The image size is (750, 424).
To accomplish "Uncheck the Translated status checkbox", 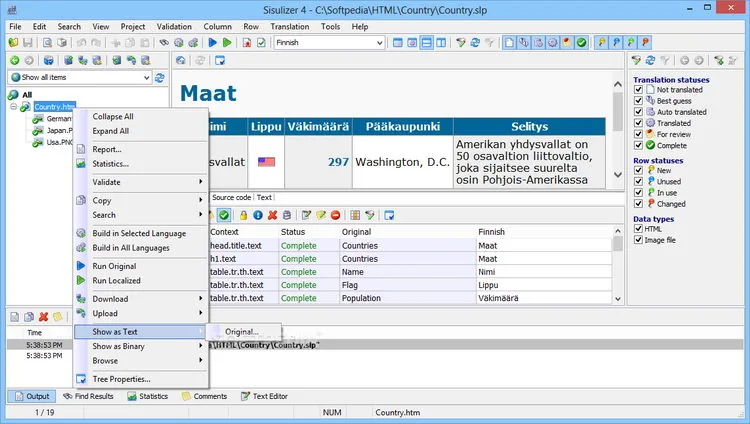I will point(638,123).
